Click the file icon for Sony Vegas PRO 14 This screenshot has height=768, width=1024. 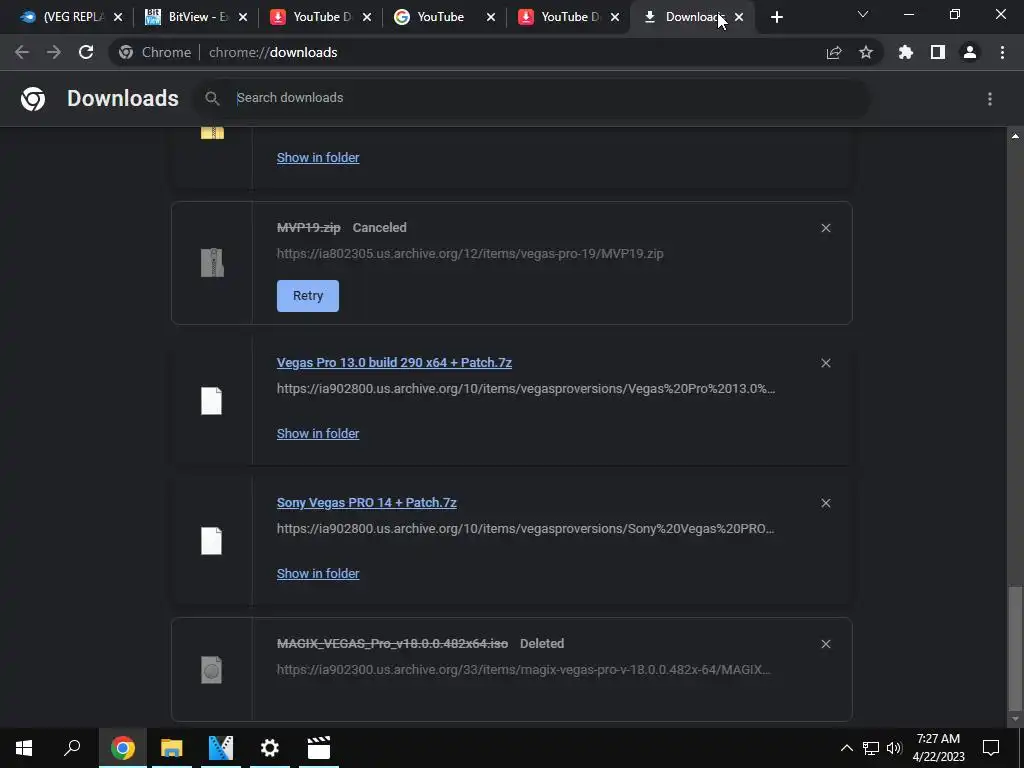[212, 541]
